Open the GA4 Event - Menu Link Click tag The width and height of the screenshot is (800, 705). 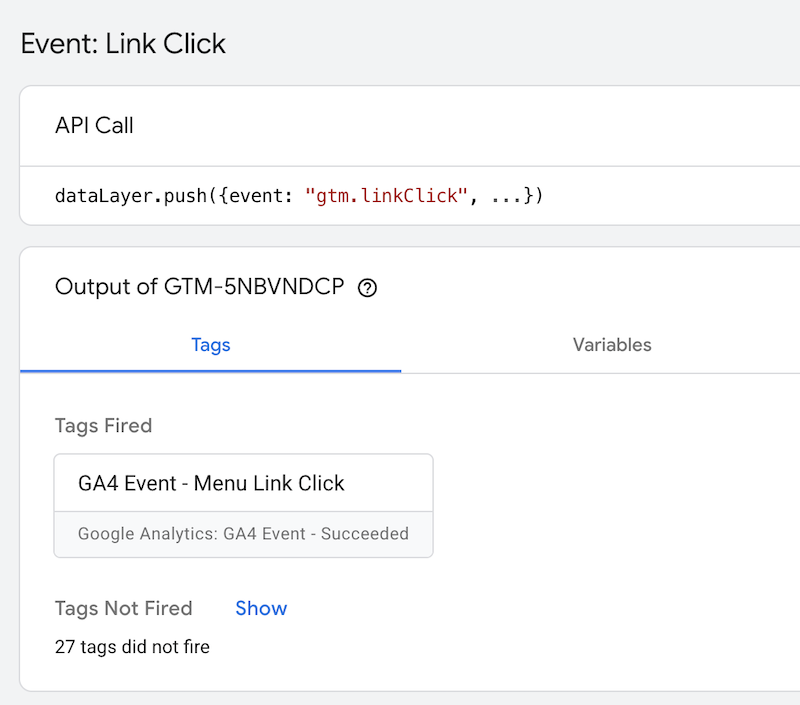[211, 483]
